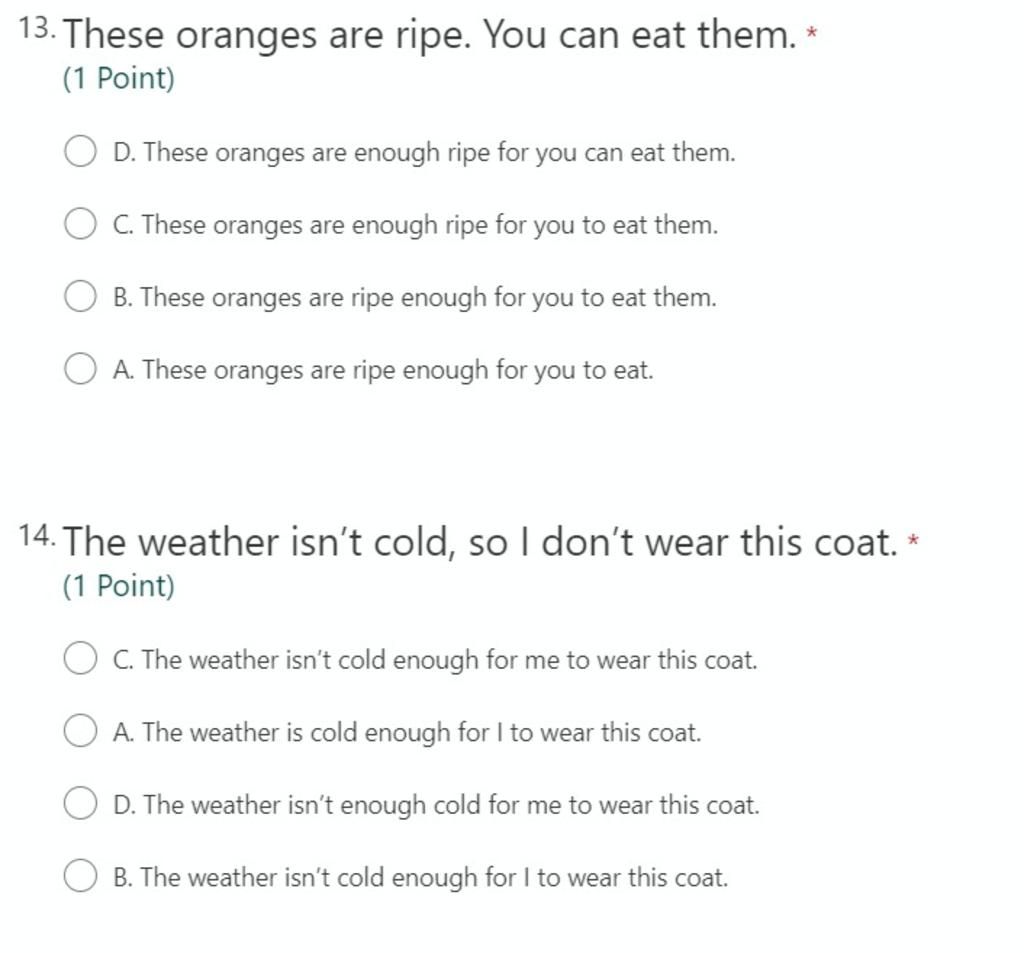The height and width of the screenshot is (953, 1024).
Task: Tick question 14 option B radio circle
Action: tap(80, 876)
